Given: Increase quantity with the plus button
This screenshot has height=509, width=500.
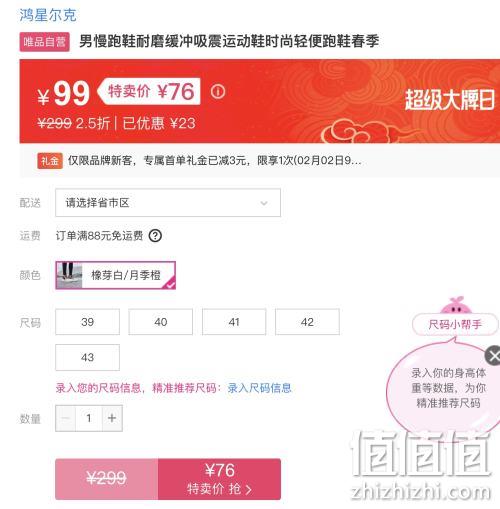Looking at the screenshot, I should pos(112,418).
